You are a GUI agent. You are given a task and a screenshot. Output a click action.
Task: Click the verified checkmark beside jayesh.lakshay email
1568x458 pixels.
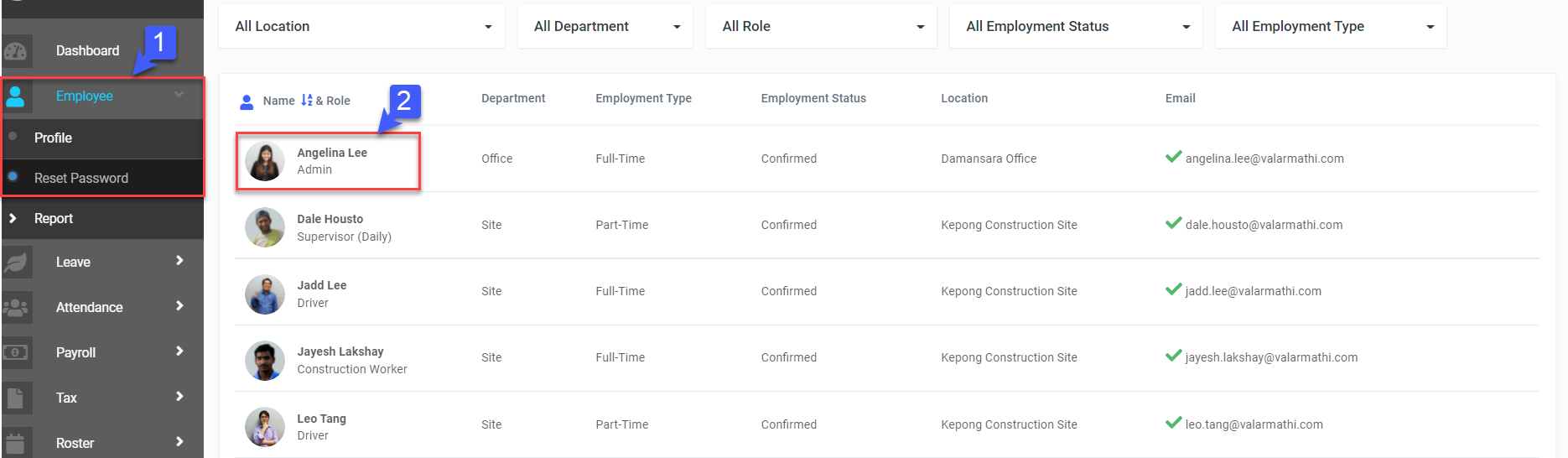point(1173,357)
